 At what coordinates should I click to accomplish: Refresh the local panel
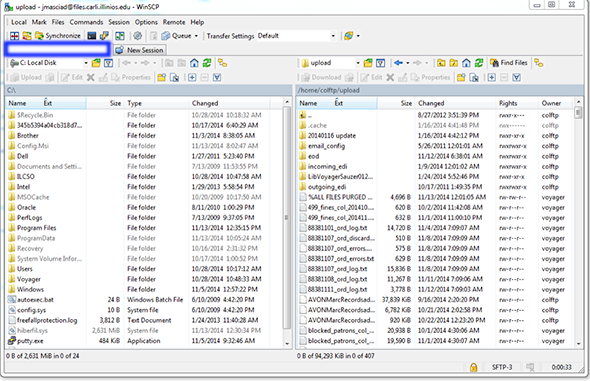207,63
